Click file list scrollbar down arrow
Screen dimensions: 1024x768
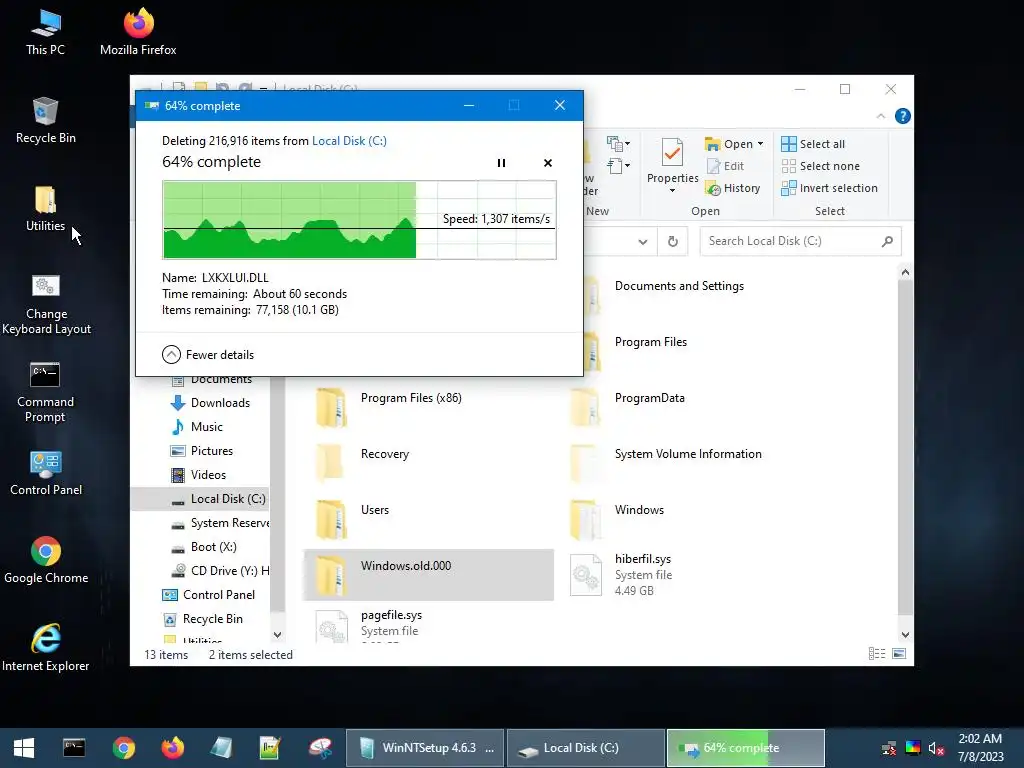point(905,635)
